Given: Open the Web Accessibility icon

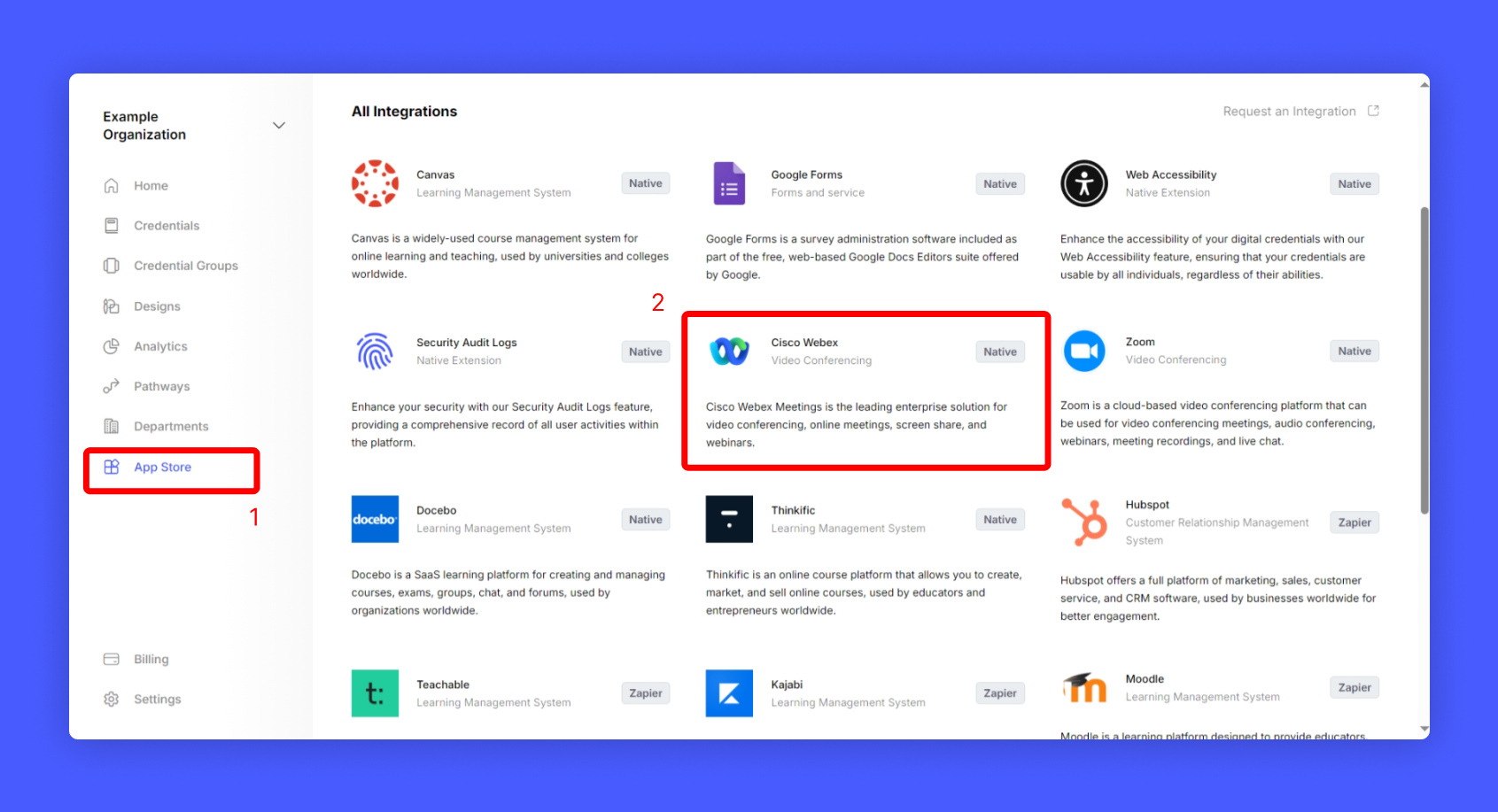Looking at the screenshot, I should point(1083,183).
